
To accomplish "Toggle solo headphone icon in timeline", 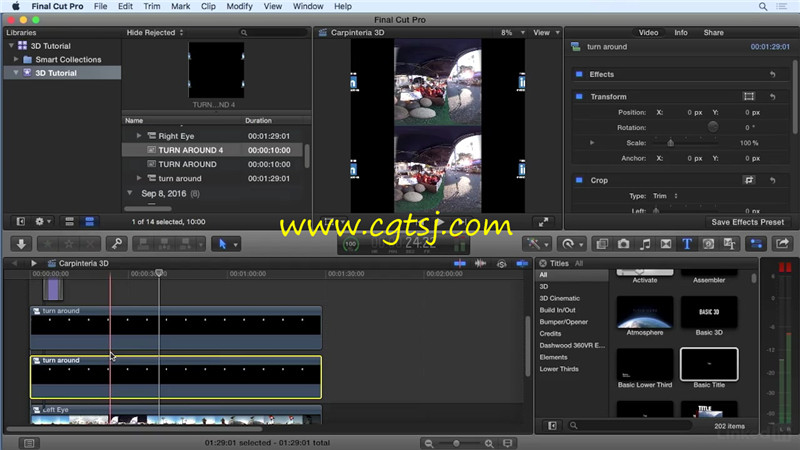I will (x=502, y=263).
